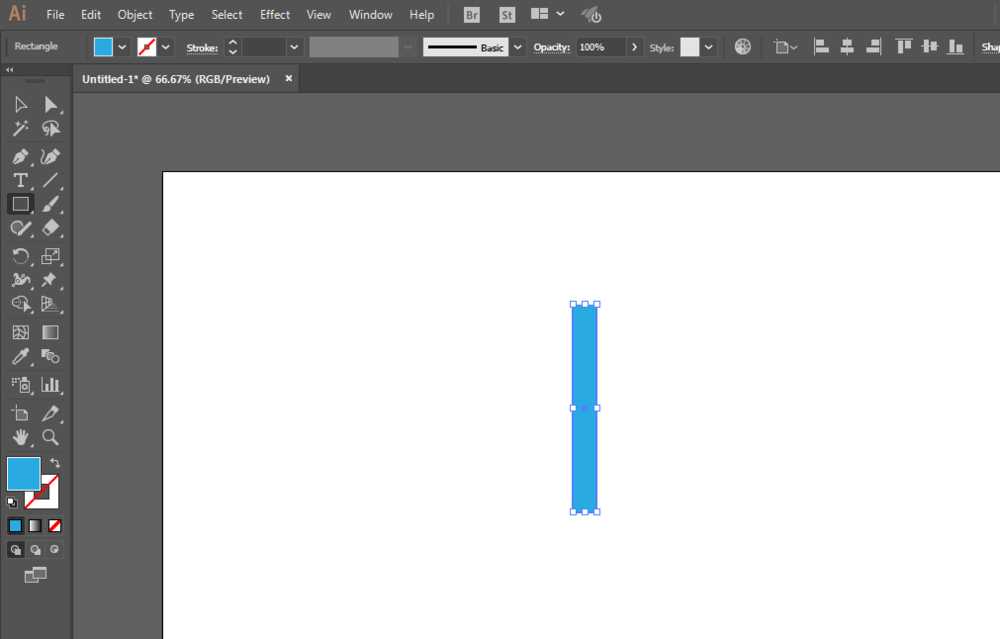Activate the Eyedropper tool

point(20,356)
